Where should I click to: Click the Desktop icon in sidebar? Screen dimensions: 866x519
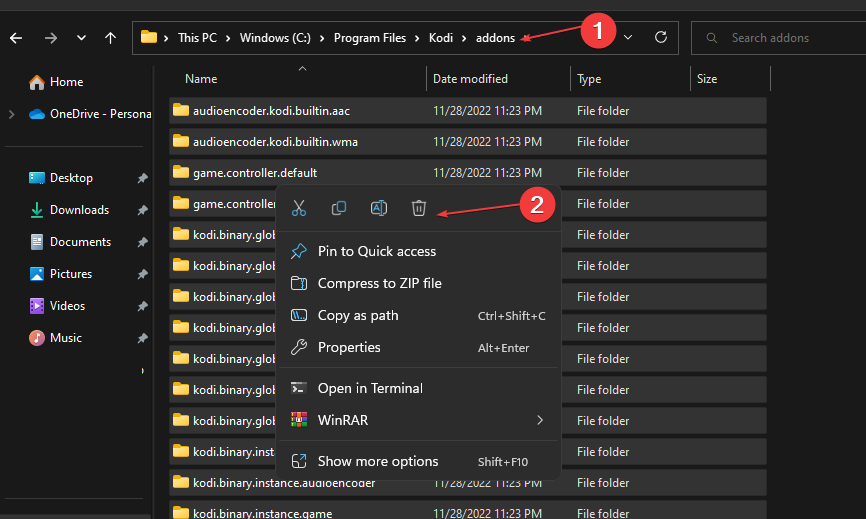(x=37, y=178)
